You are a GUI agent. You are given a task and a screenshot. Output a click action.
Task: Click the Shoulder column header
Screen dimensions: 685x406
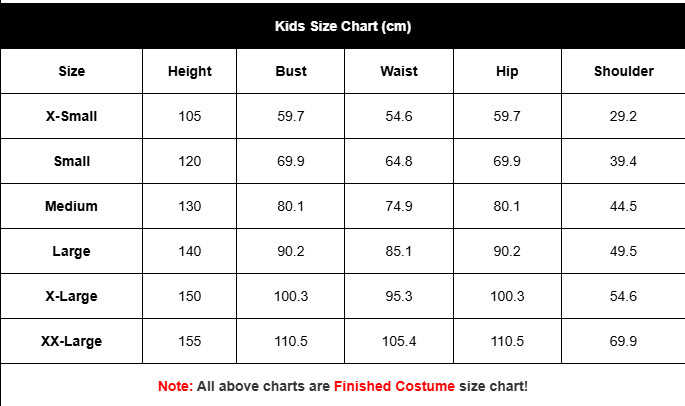click(623, 71)
